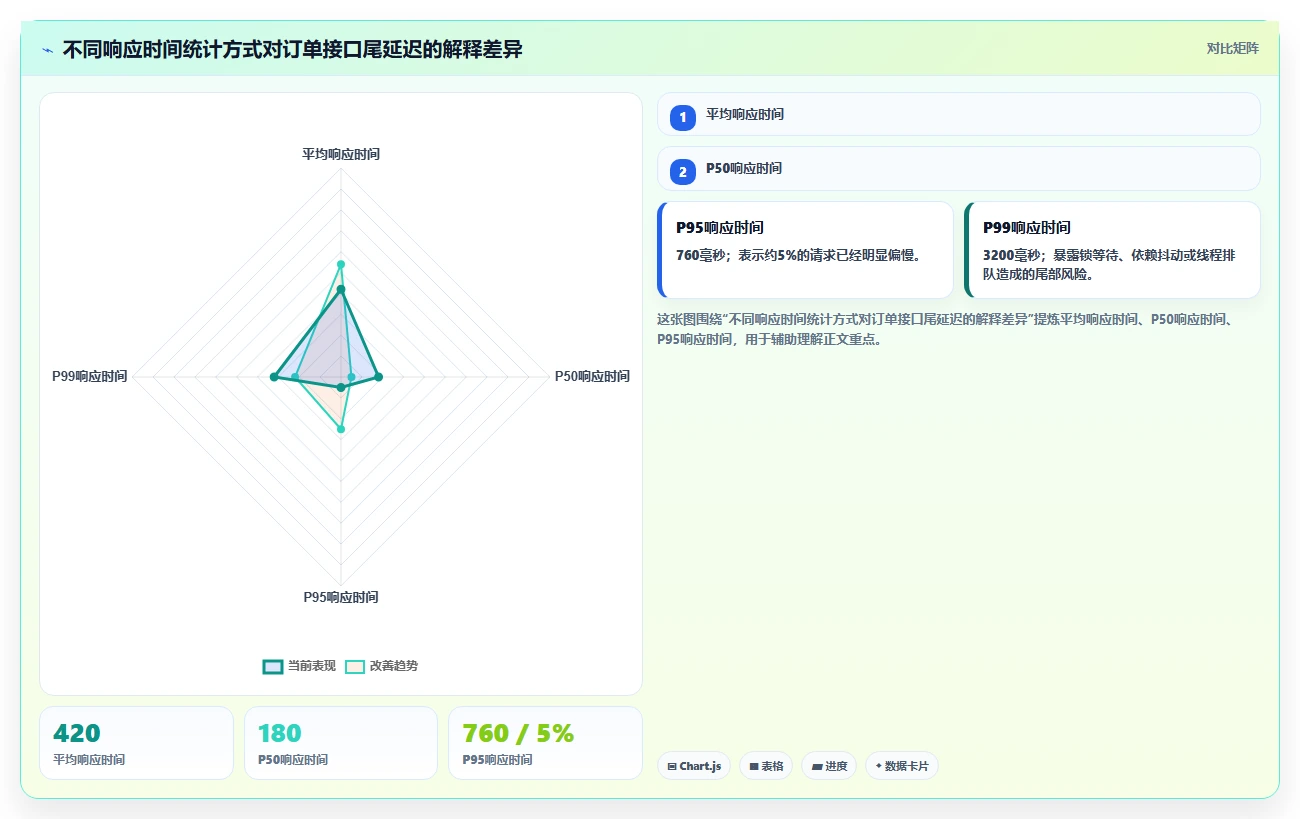This screenshot has width=1300, height=819.
Task: Toggle 当前表现 legend series
Action: tap(299, 666)
